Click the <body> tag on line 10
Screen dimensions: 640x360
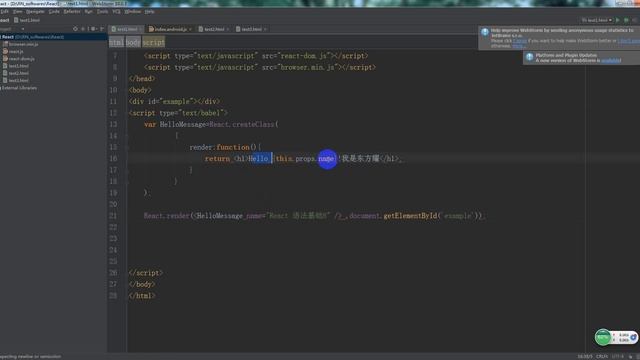point(140,90)
